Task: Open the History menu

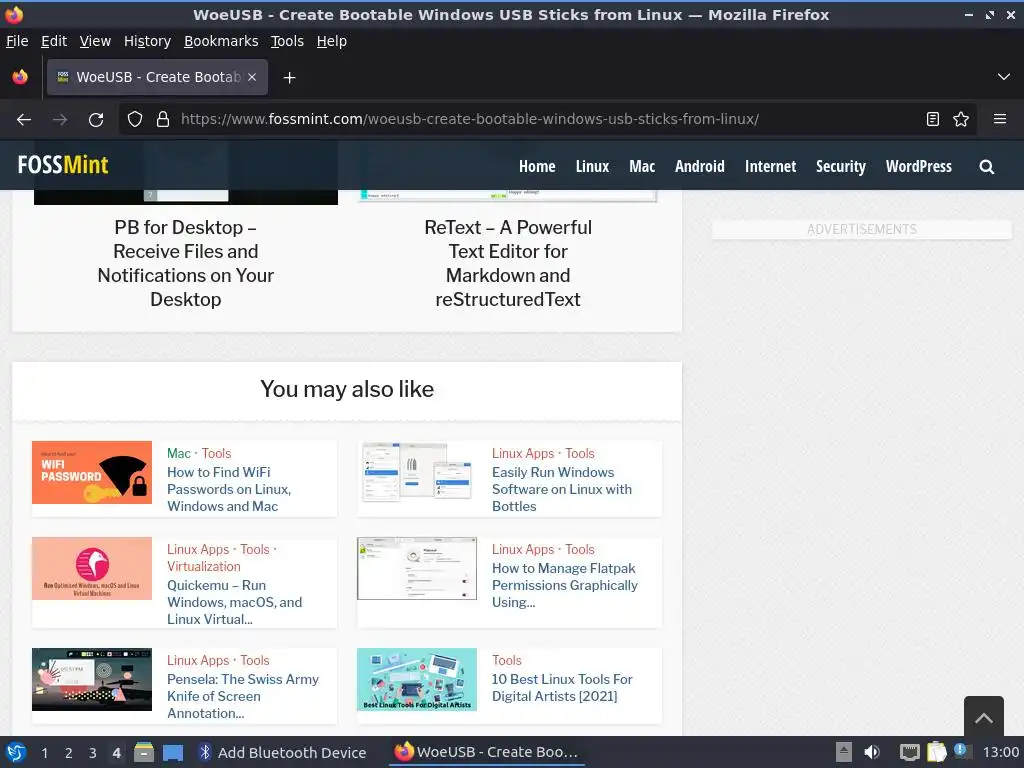Action: (147, 41)
